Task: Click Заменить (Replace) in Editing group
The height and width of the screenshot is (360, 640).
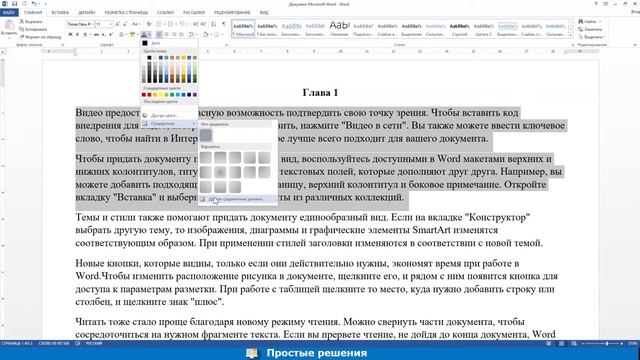Action: pos(590,29)
